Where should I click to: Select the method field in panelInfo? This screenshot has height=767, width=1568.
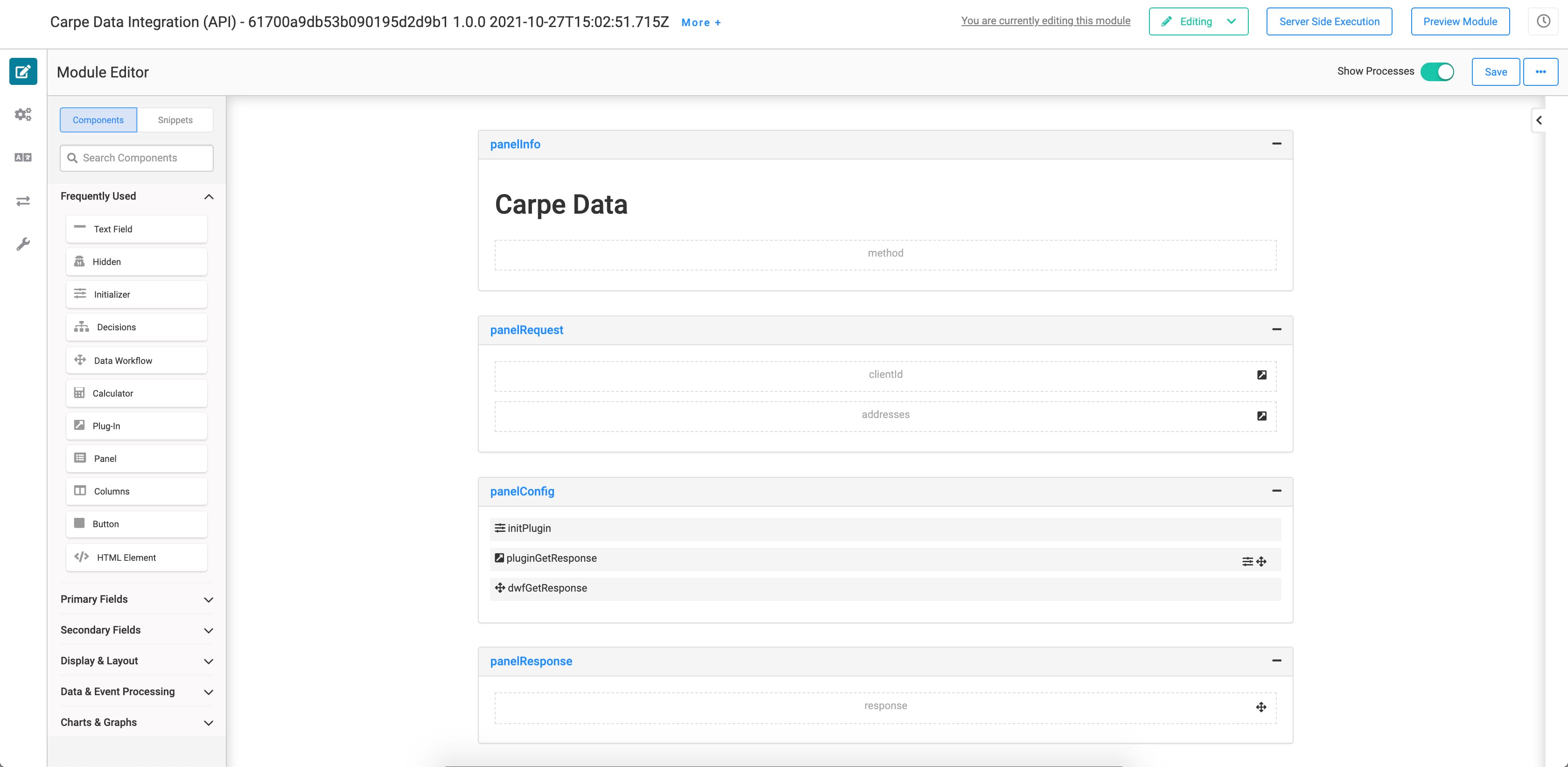tap(885, 254)
